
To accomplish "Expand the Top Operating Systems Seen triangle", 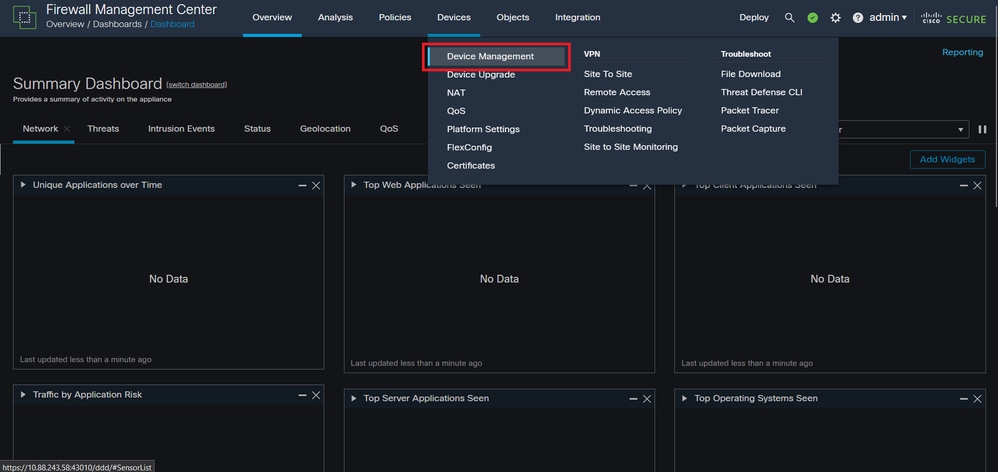I will pyautogui.click(x=685, y=398).
